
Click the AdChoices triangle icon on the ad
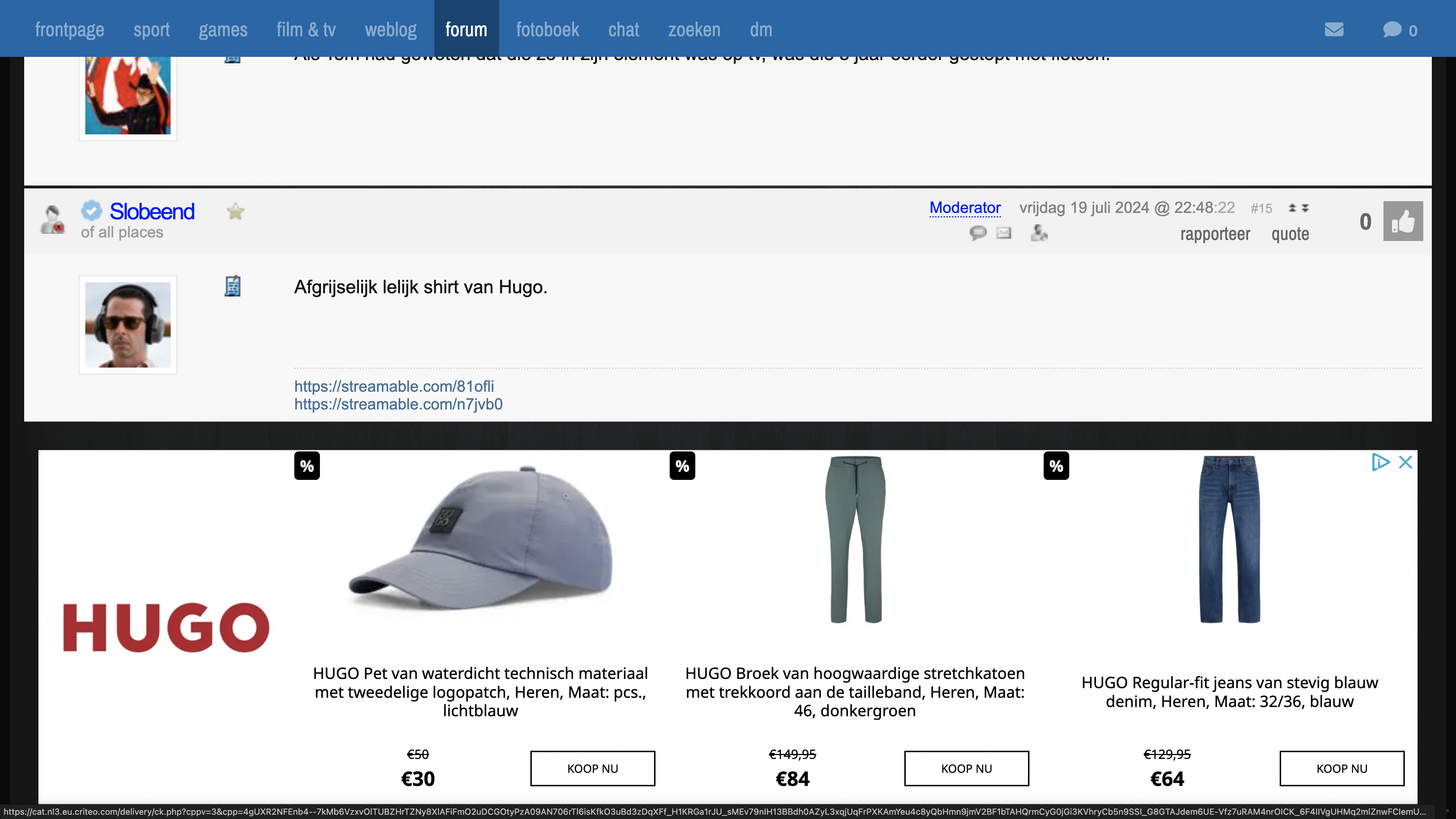[1381, 462]
